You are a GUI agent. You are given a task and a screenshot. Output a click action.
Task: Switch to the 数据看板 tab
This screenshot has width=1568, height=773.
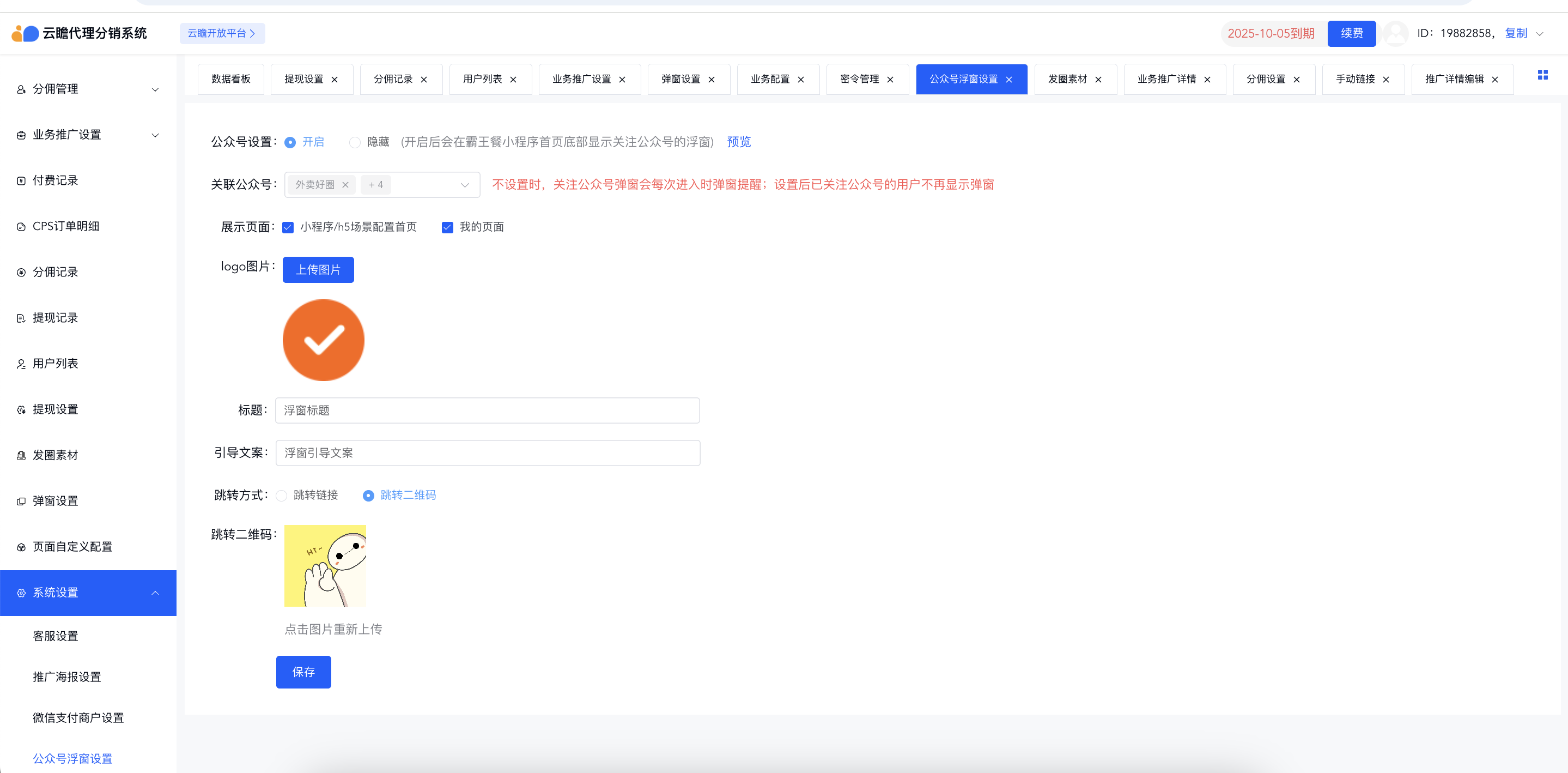click(230, 79)
